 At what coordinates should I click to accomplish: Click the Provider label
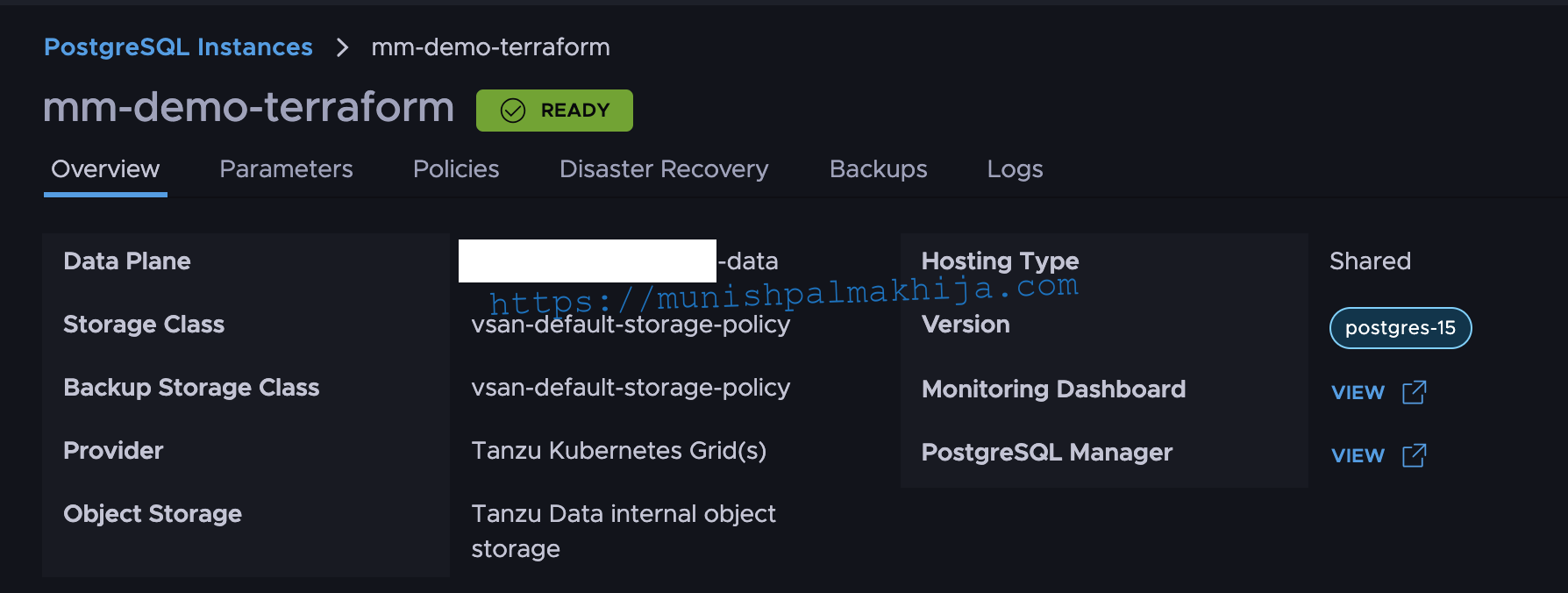pyautogui.click(x=113, y=451)
